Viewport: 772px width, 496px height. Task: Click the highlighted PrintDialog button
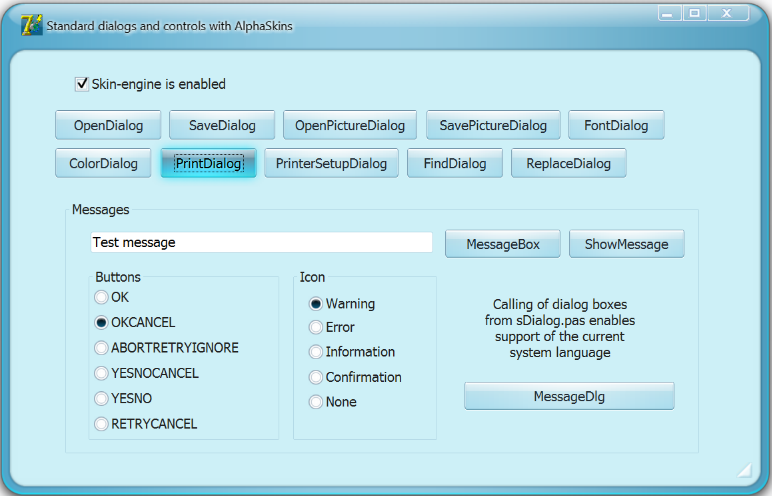[209, 164]
